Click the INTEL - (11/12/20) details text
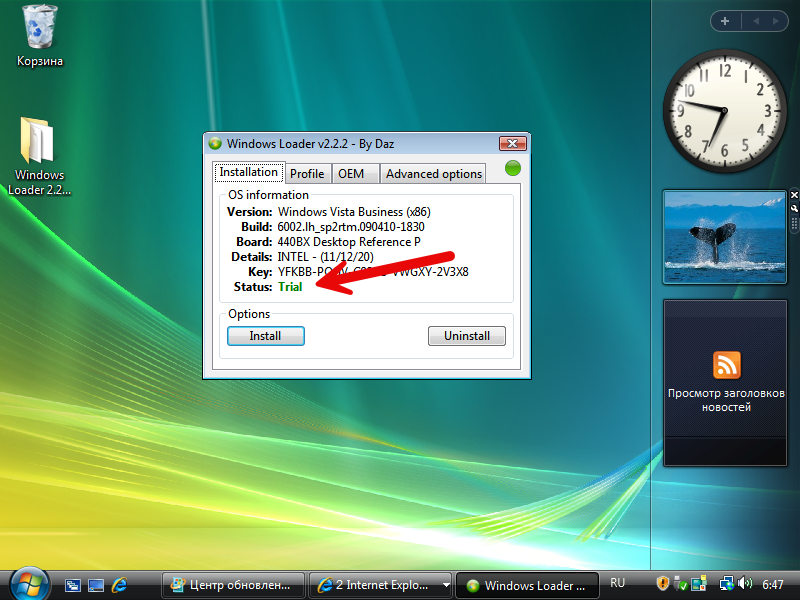Screen dimensions: 800x600 (x=326, y=257)
